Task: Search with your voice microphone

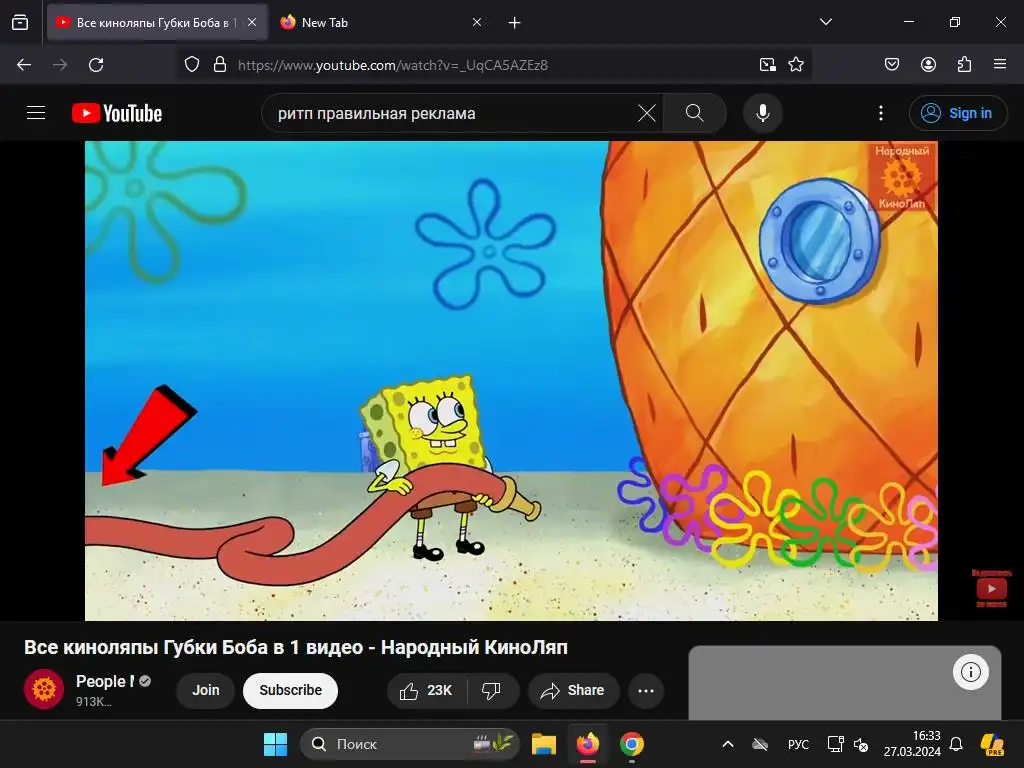Action: pos(762,113)
